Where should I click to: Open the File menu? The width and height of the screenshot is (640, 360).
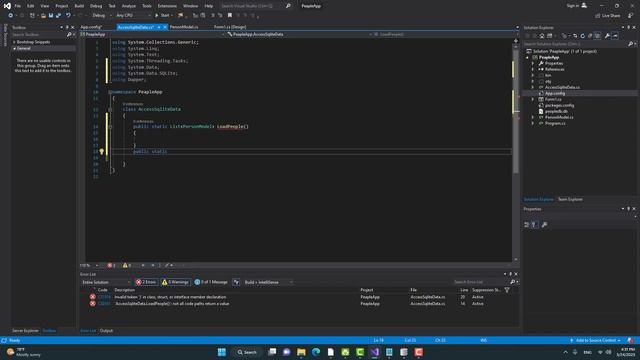coord(18,6)
